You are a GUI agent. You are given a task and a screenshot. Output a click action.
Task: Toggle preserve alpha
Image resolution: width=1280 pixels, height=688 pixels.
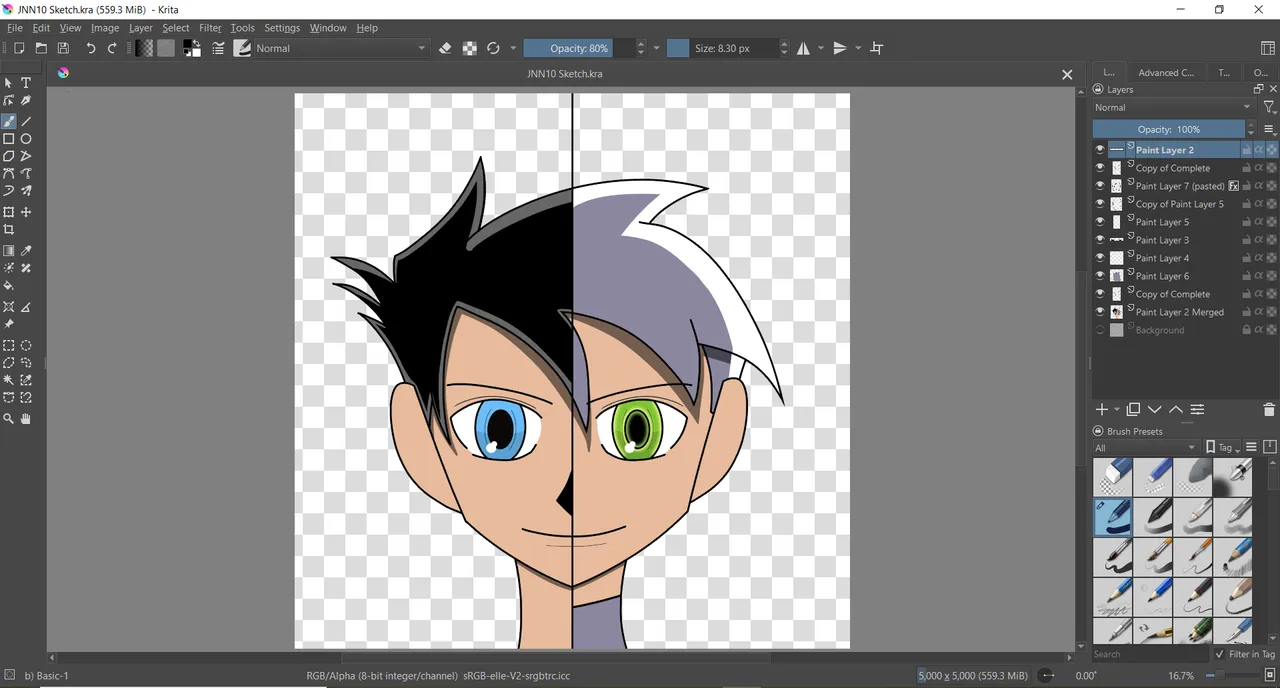point(469,48)
